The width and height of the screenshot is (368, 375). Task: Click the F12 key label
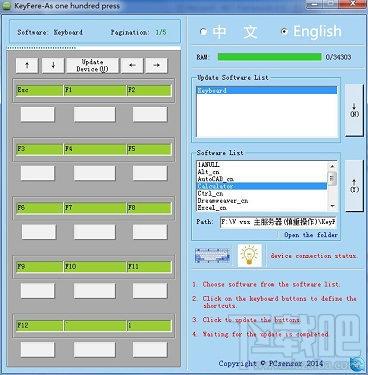point(40,325)
